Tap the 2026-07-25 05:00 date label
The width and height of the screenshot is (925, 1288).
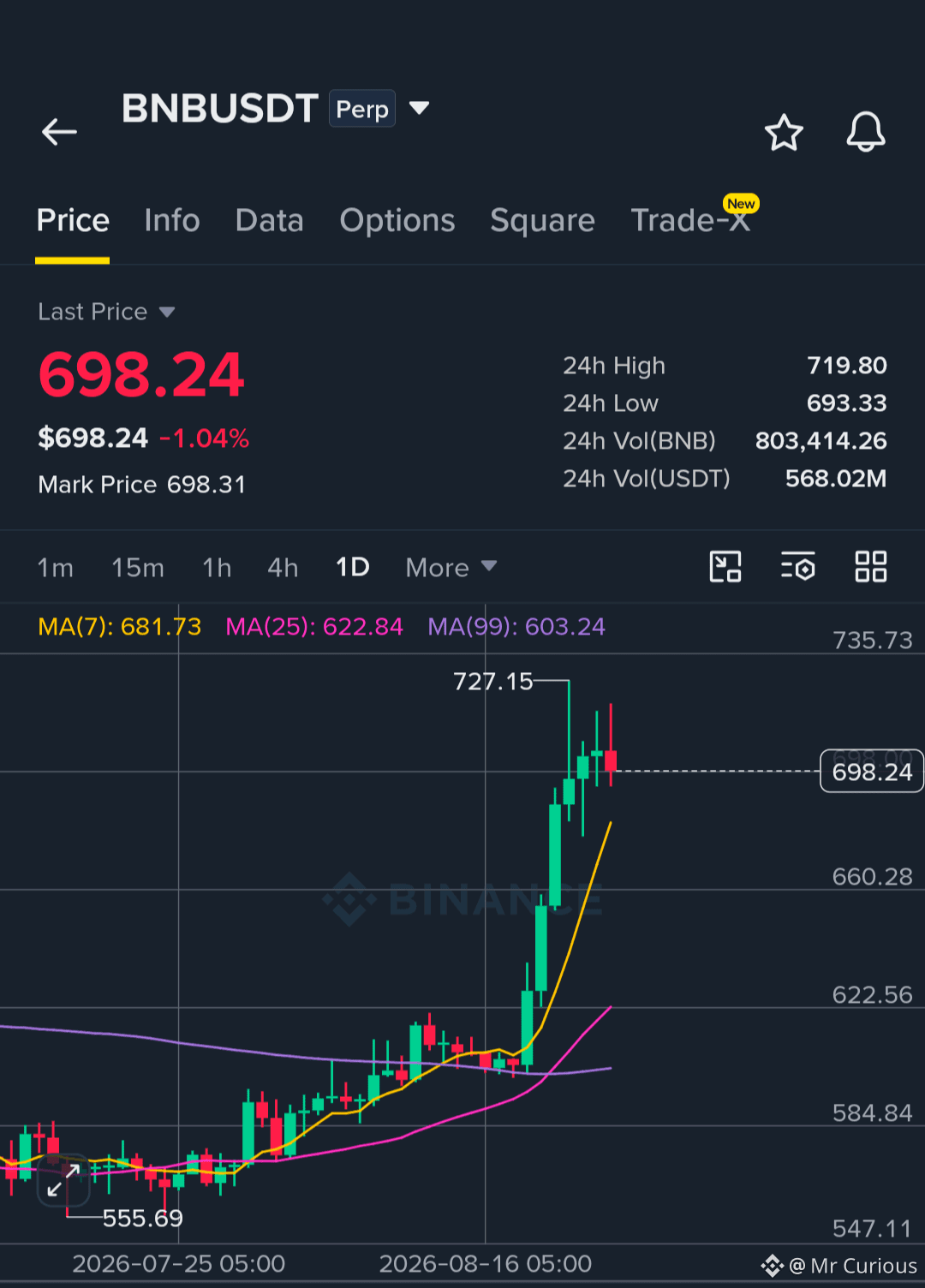pos(178,1264)
